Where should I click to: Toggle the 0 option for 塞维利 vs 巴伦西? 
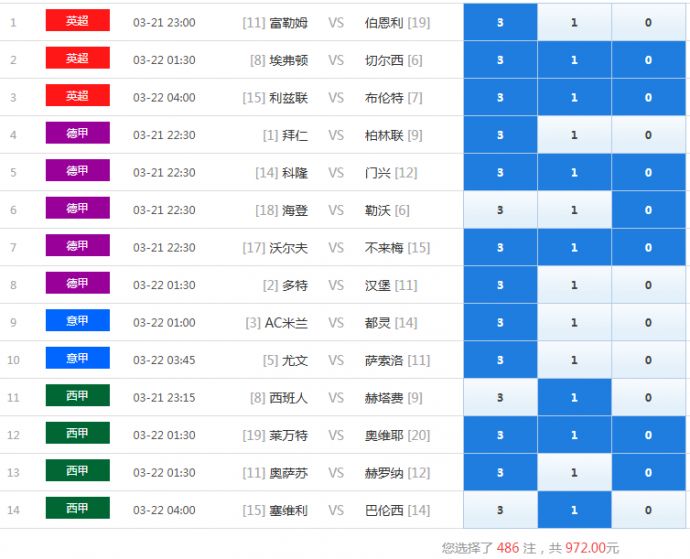pyautogui.click(x=648, y=510)
